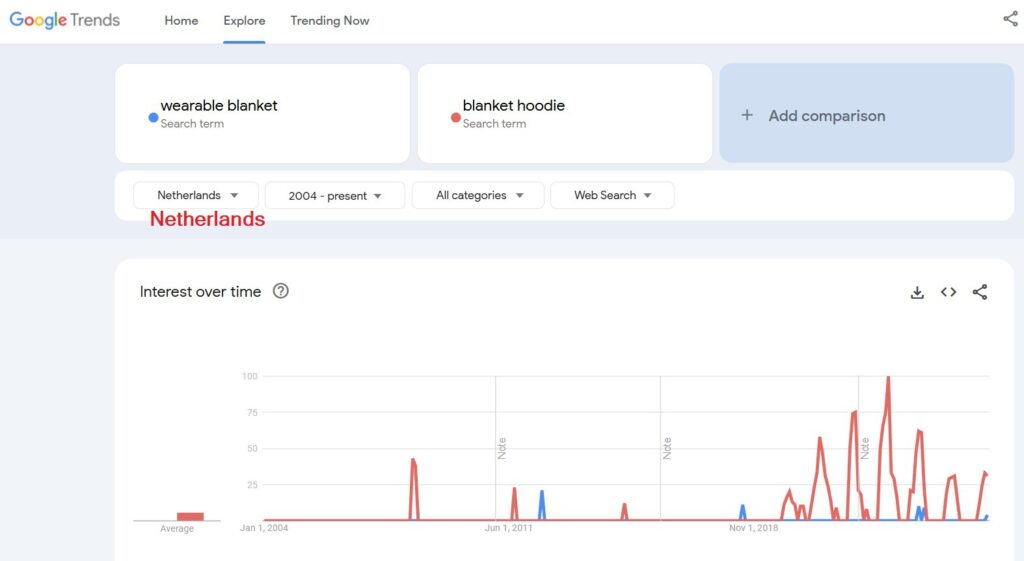Screen dimensions: 1024x561
Task: Open the All categories dropdown
Action: pyautogui.click(x=478, y=195)
